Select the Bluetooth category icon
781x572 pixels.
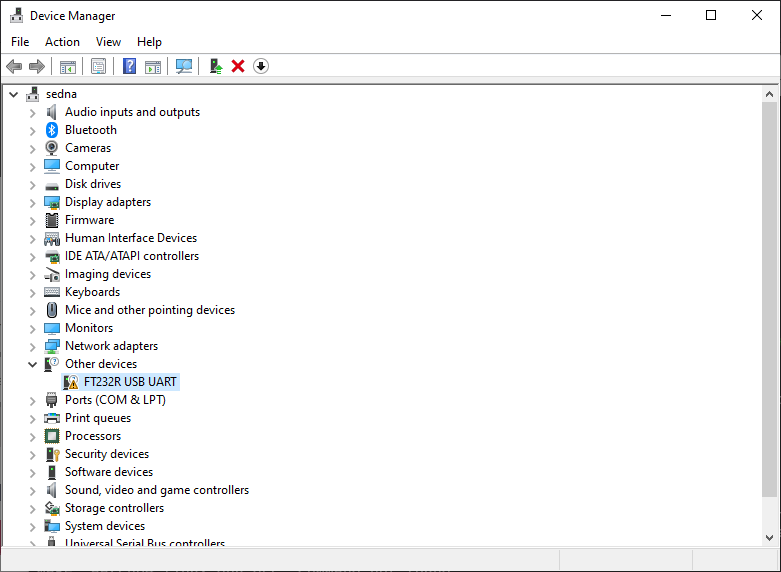(52, 130)
